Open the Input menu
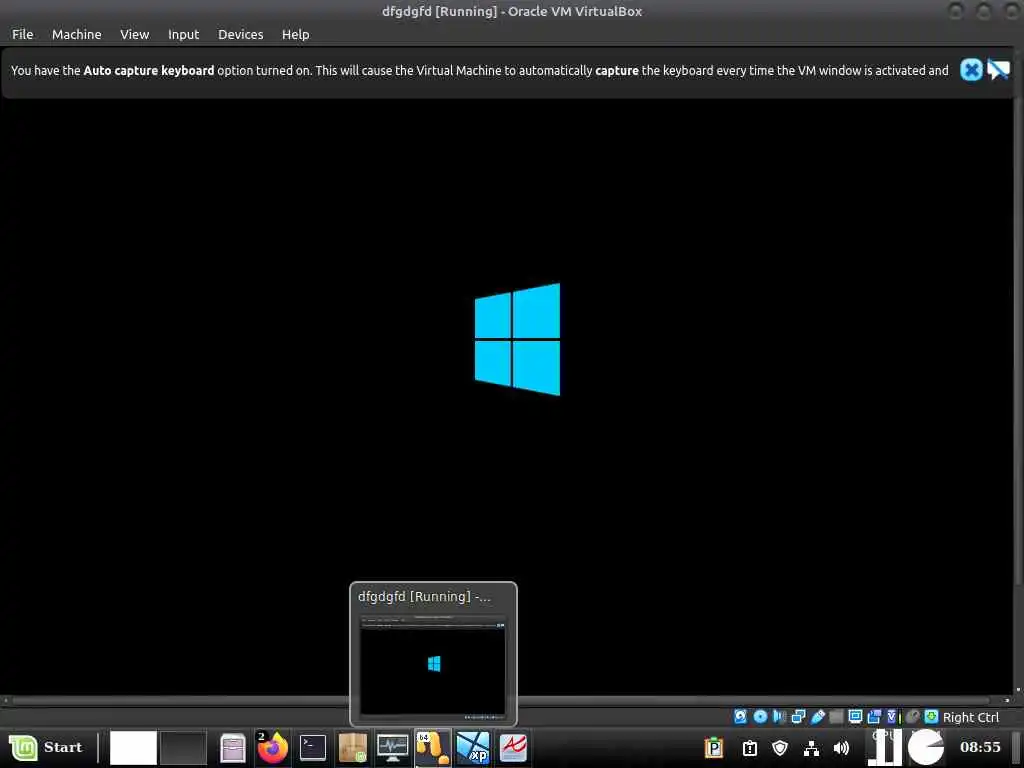 (184, 35)
